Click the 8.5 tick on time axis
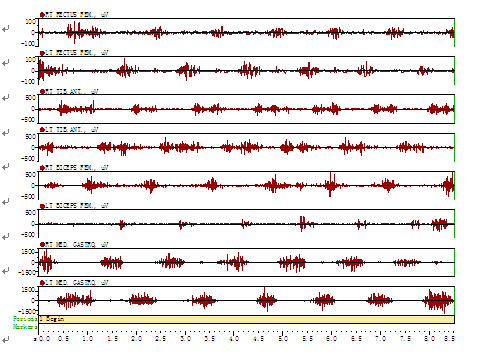 pyautogui.click(x=449, y=339)
